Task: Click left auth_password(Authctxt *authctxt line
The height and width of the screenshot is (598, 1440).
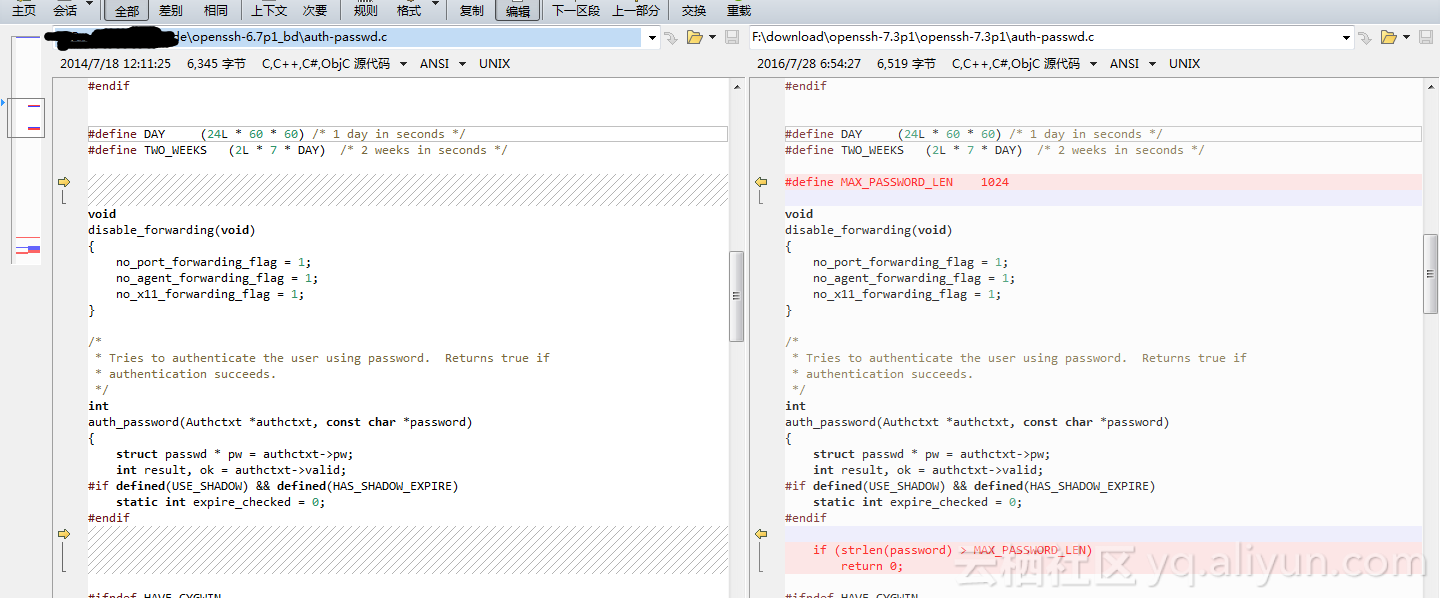Action: [280, 422]
